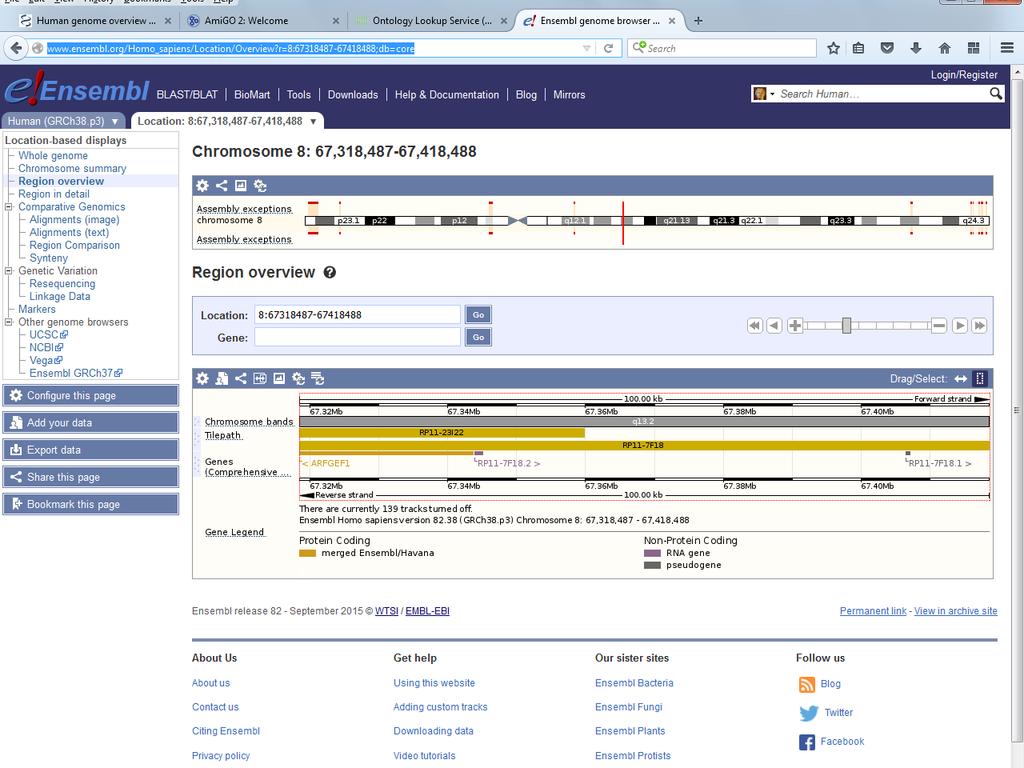Export chromosome image as file
Image resolution: width=1024 pixels, height=768 pixels.
240,185
